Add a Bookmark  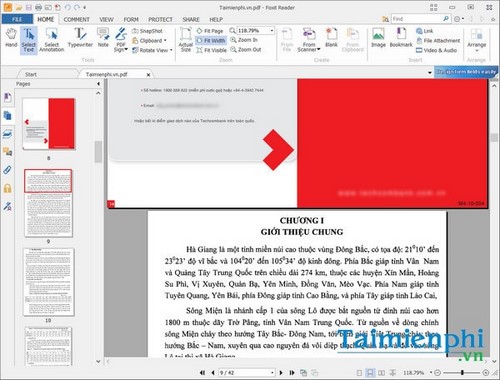click(x=401, y=38)
